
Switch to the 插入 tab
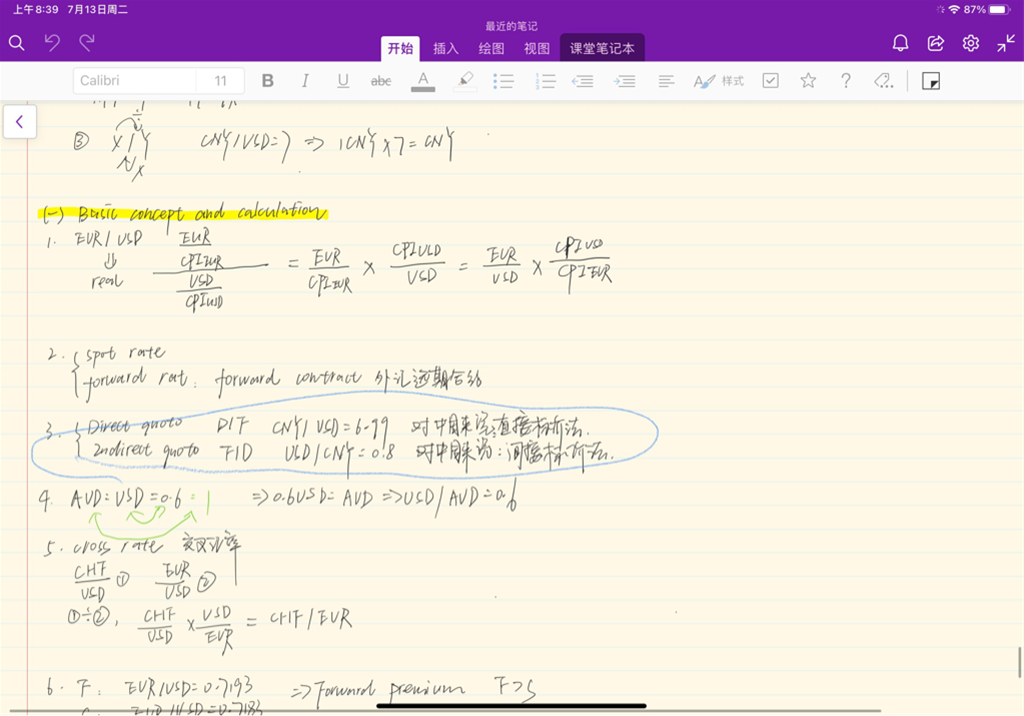tap(446, 48)
